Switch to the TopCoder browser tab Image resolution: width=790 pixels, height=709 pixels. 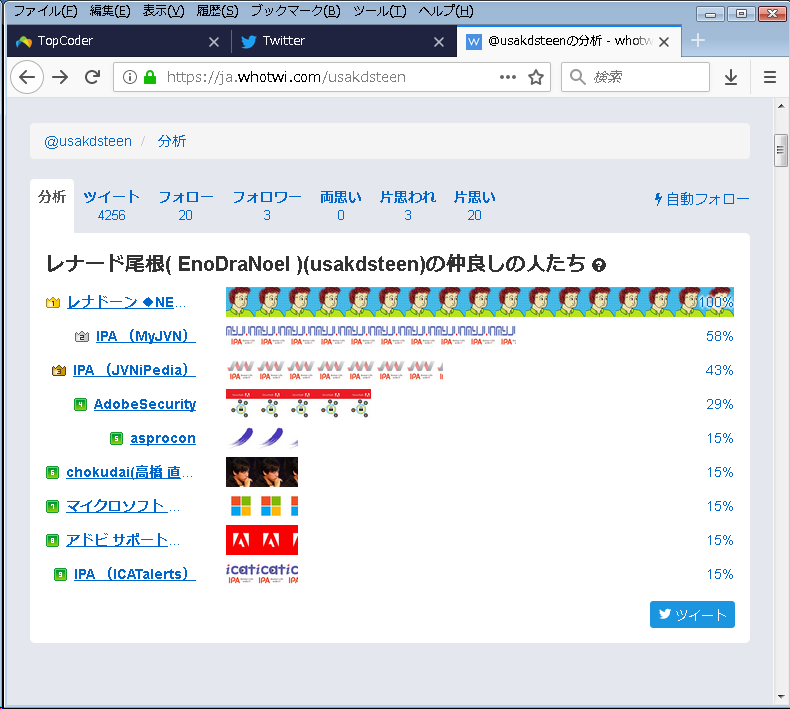(118, 41)
